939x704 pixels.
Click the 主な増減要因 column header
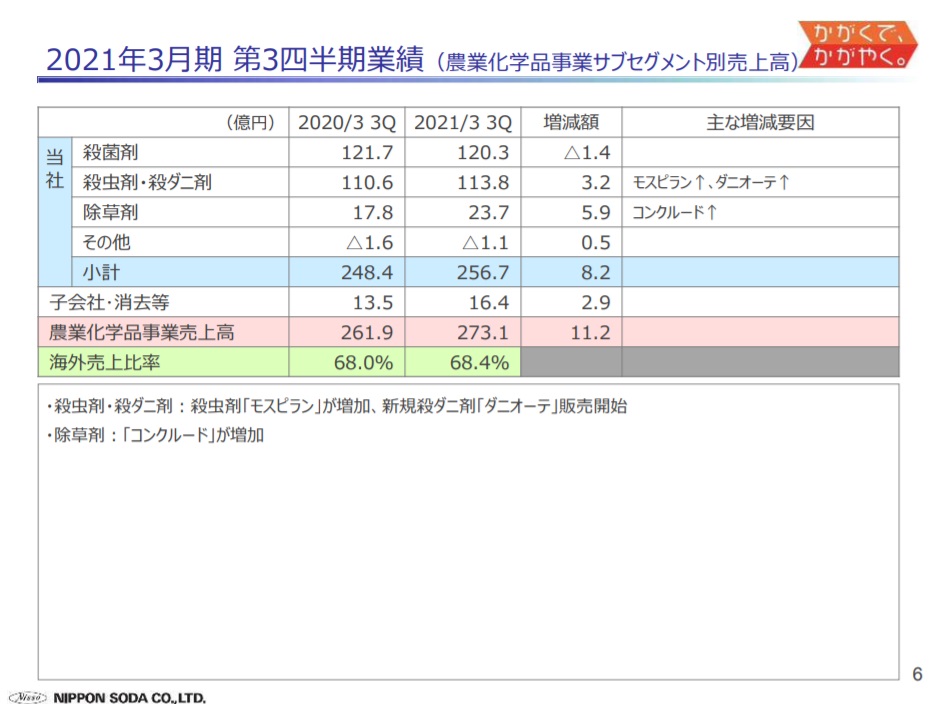[760, 123]
